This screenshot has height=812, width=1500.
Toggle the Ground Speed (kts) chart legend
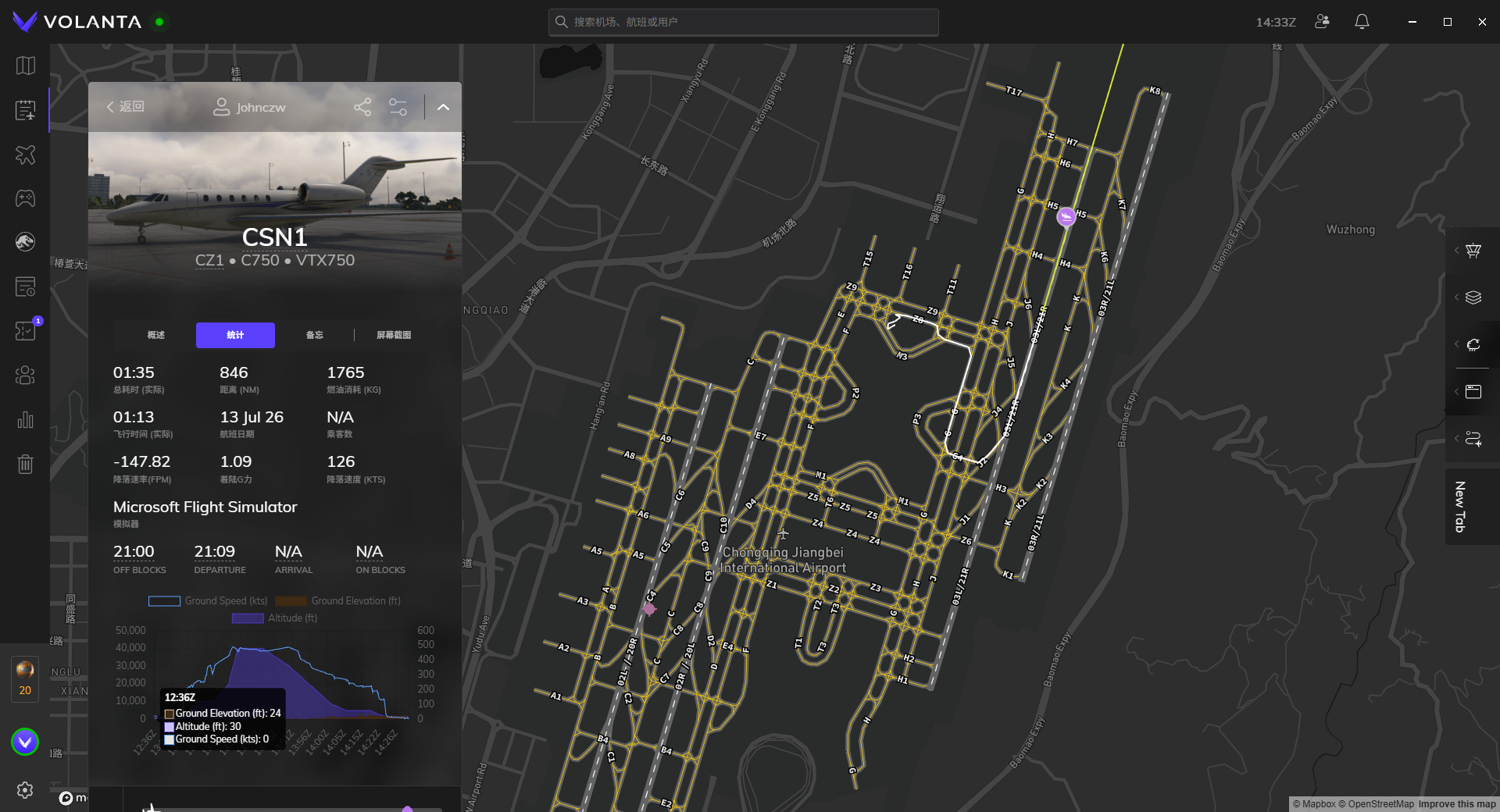(208, 601)
